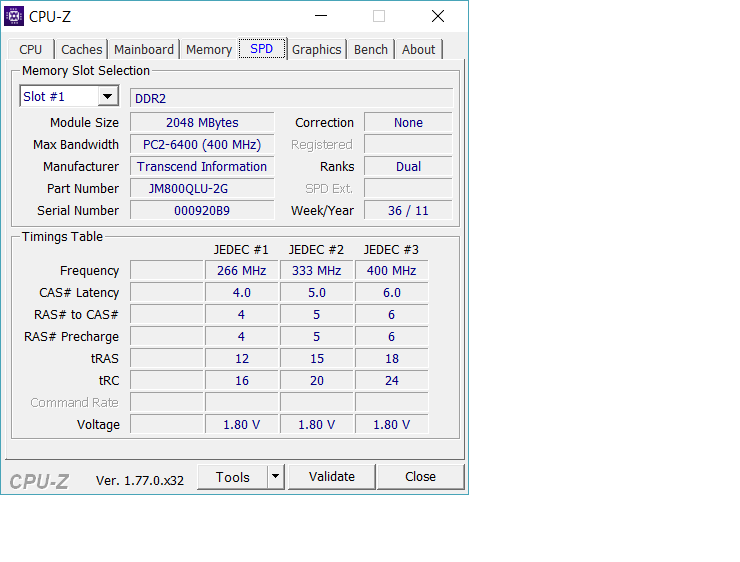The image size is (740, 562).
Task: Click CAS# Latency value 4.0
Action: click(242, 293)
